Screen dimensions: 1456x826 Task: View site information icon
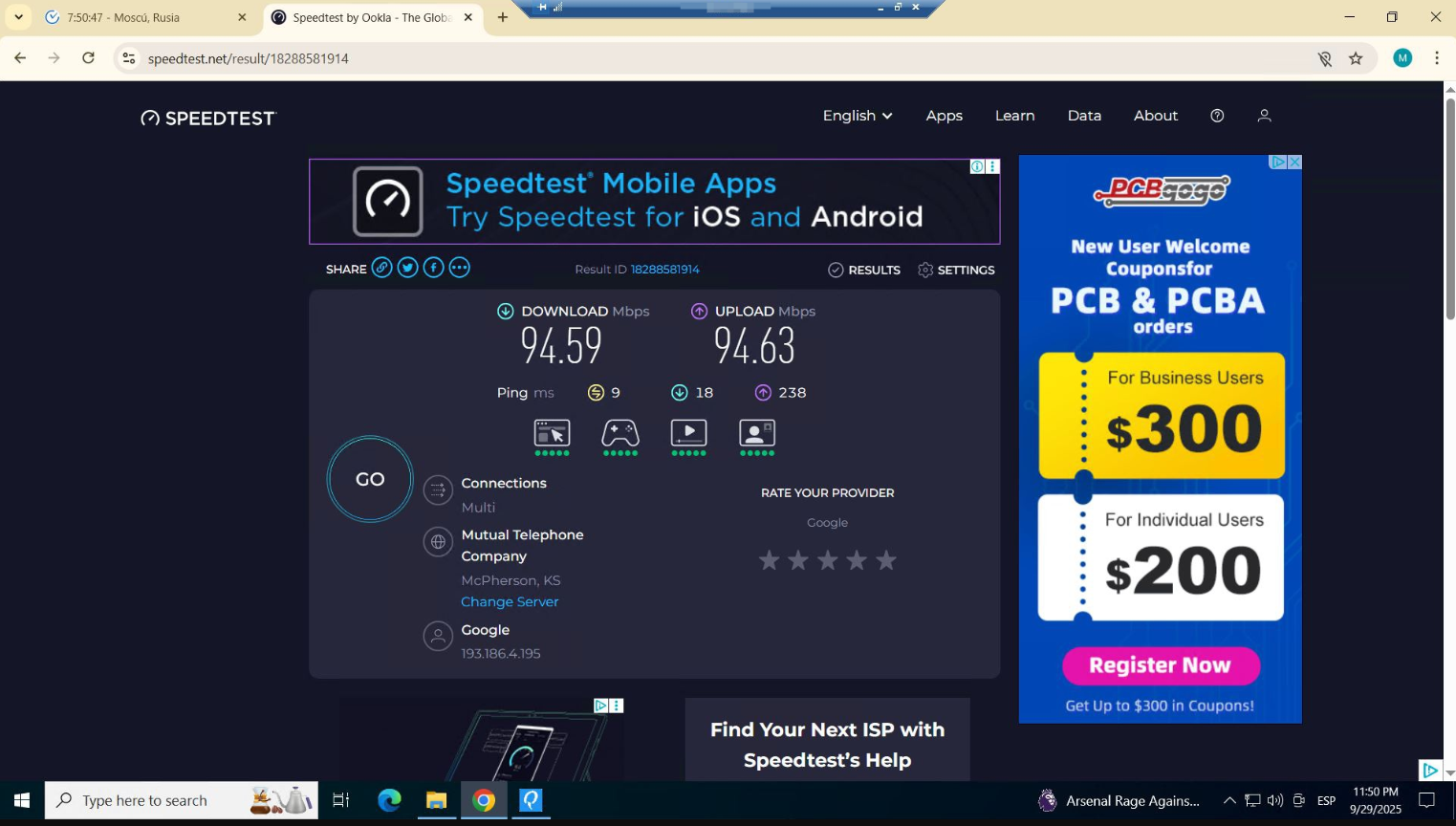[128, 58]
